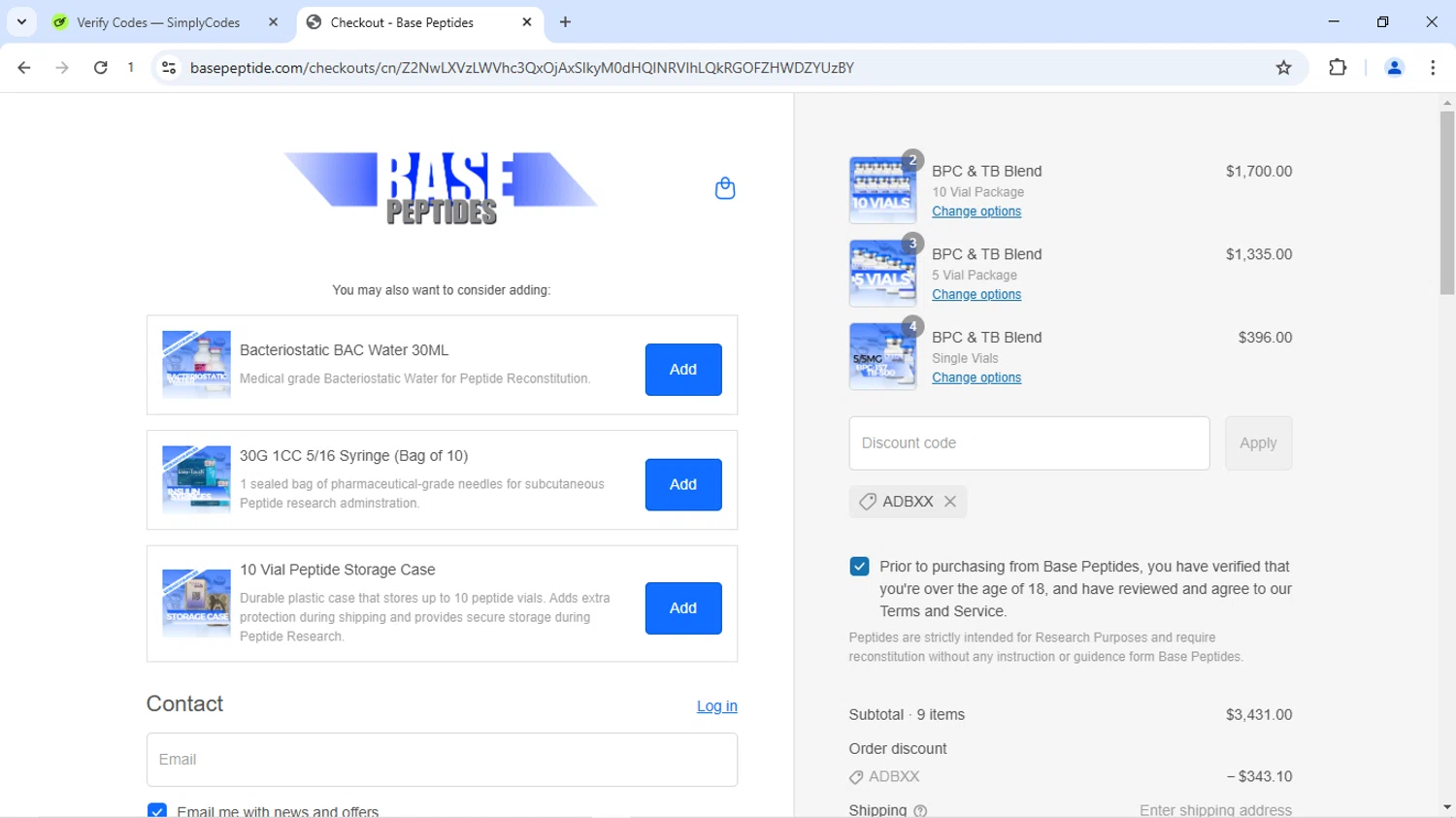Add 10 Vial Peptide Storage Case
Screen dimensions: 1456x818
(x=683, y=608)
